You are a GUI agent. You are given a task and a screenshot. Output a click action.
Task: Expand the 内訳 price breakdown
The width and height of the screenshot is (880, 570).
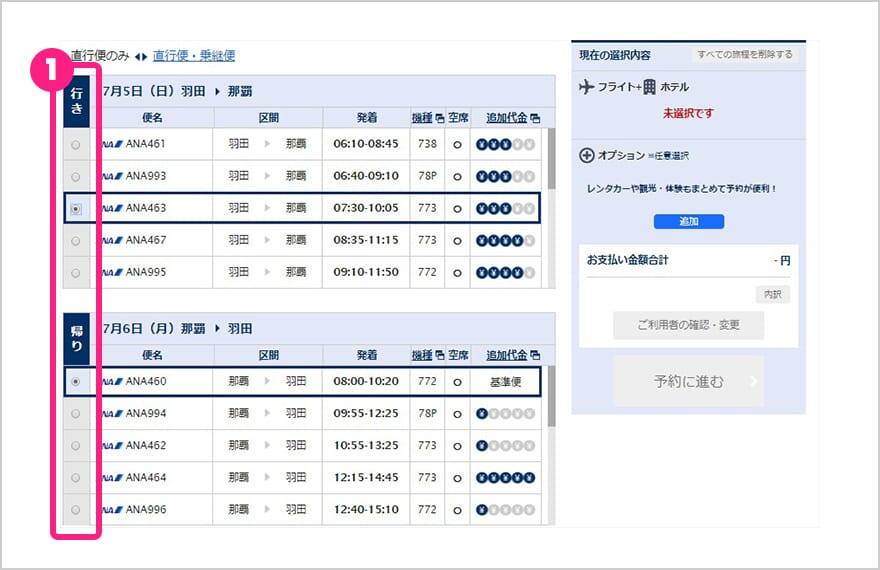click(x=772, y=295)
